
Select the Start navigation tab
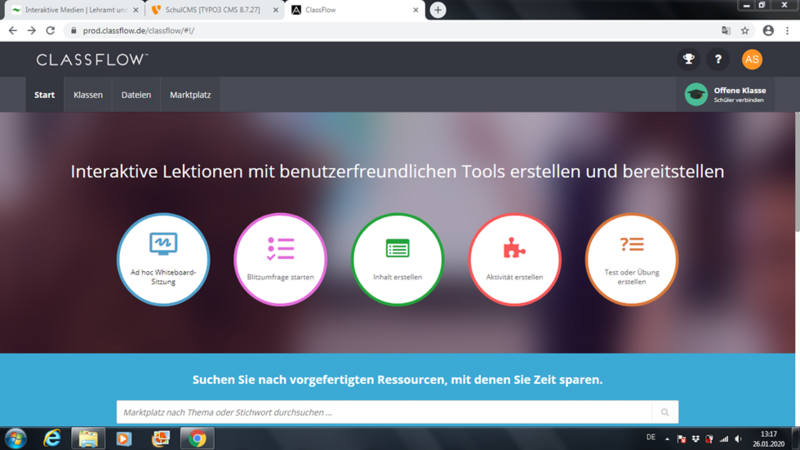(44, 95)
